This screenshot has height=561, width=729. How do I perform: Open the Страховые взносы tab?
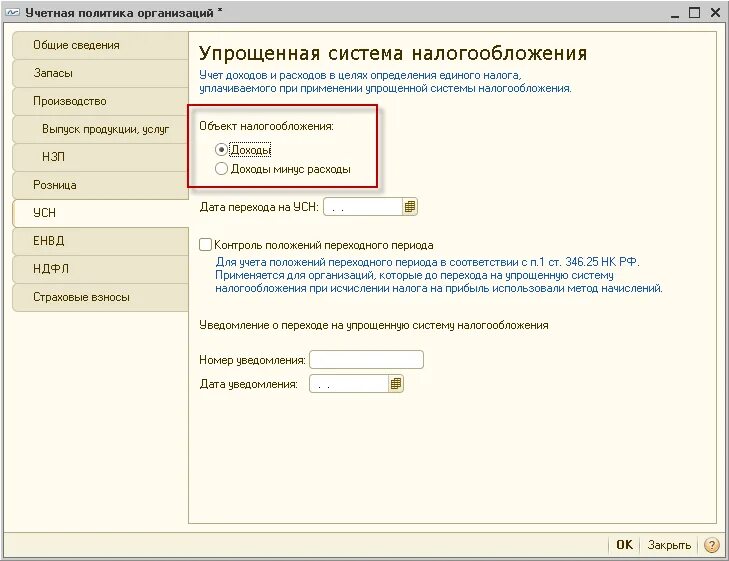point(100,297)
